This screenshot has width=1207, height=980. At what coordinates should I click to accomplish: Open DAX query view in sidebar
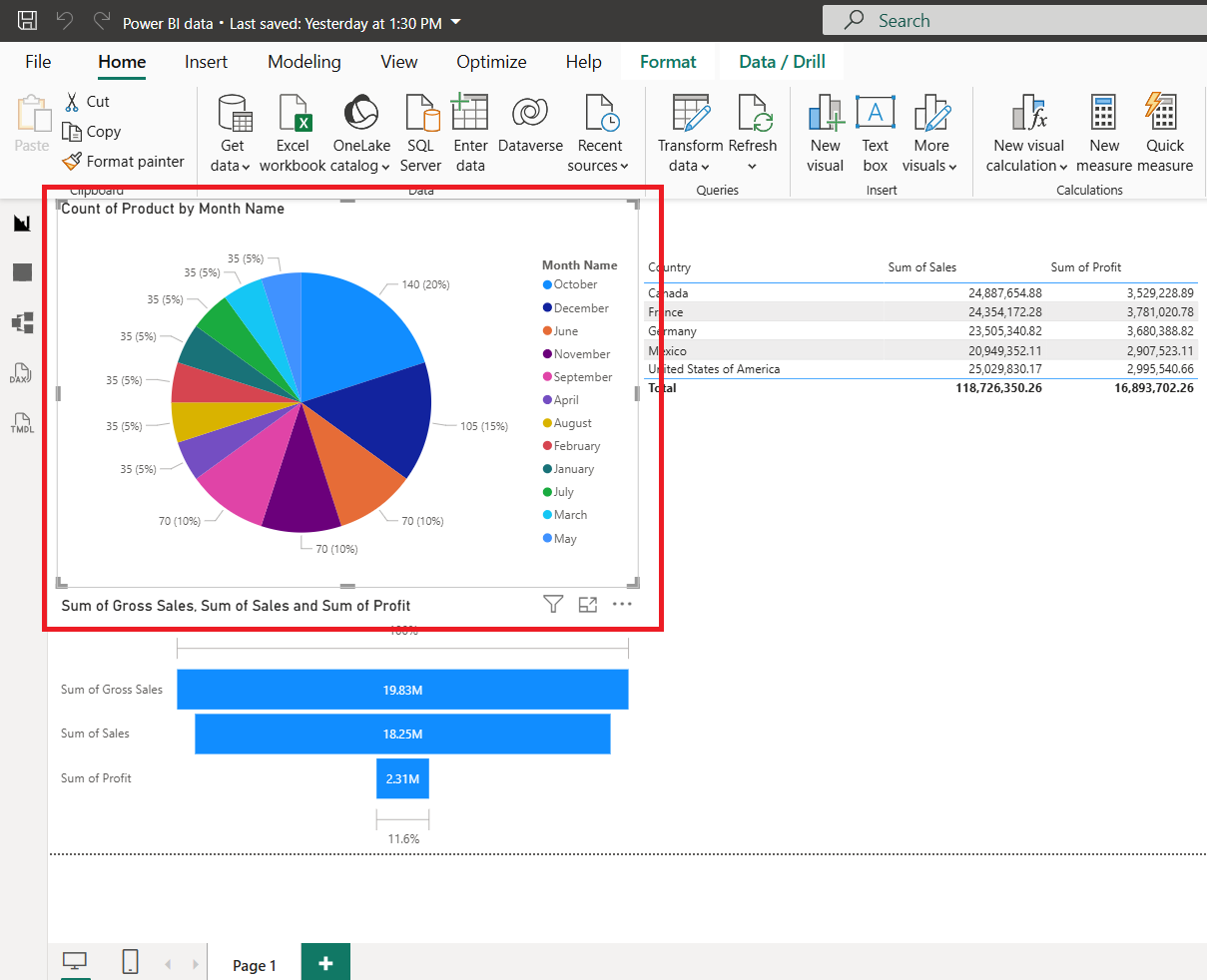(22, 374)
